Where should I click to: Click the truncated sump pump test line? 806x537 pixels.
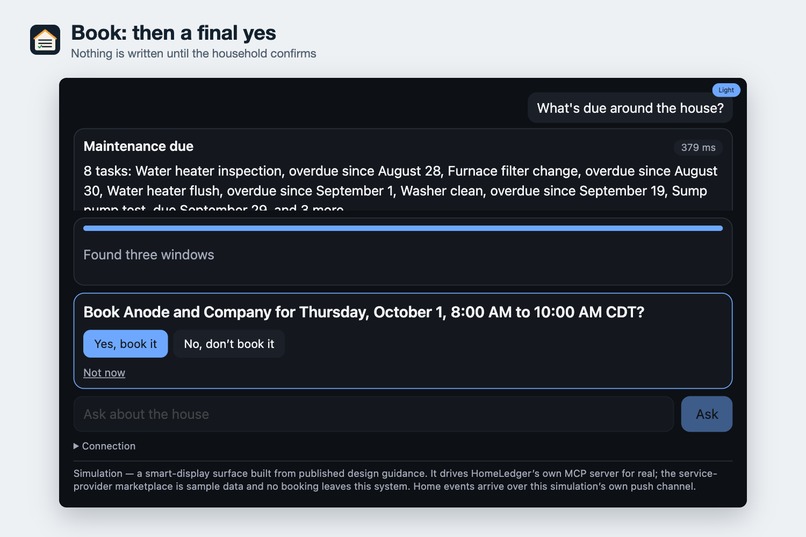pos(213,207)
